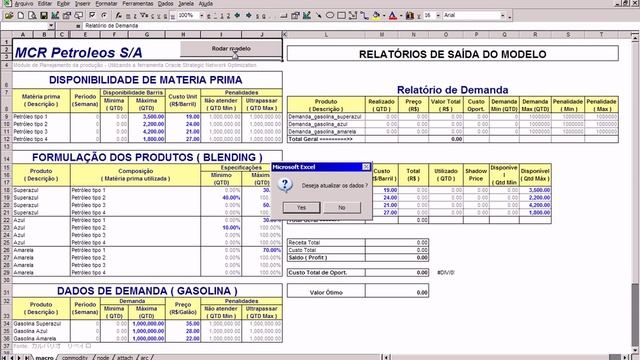Open the font color dropdown arrow
640x360 pixels.
pyautogui.click(x=400, y=16)
